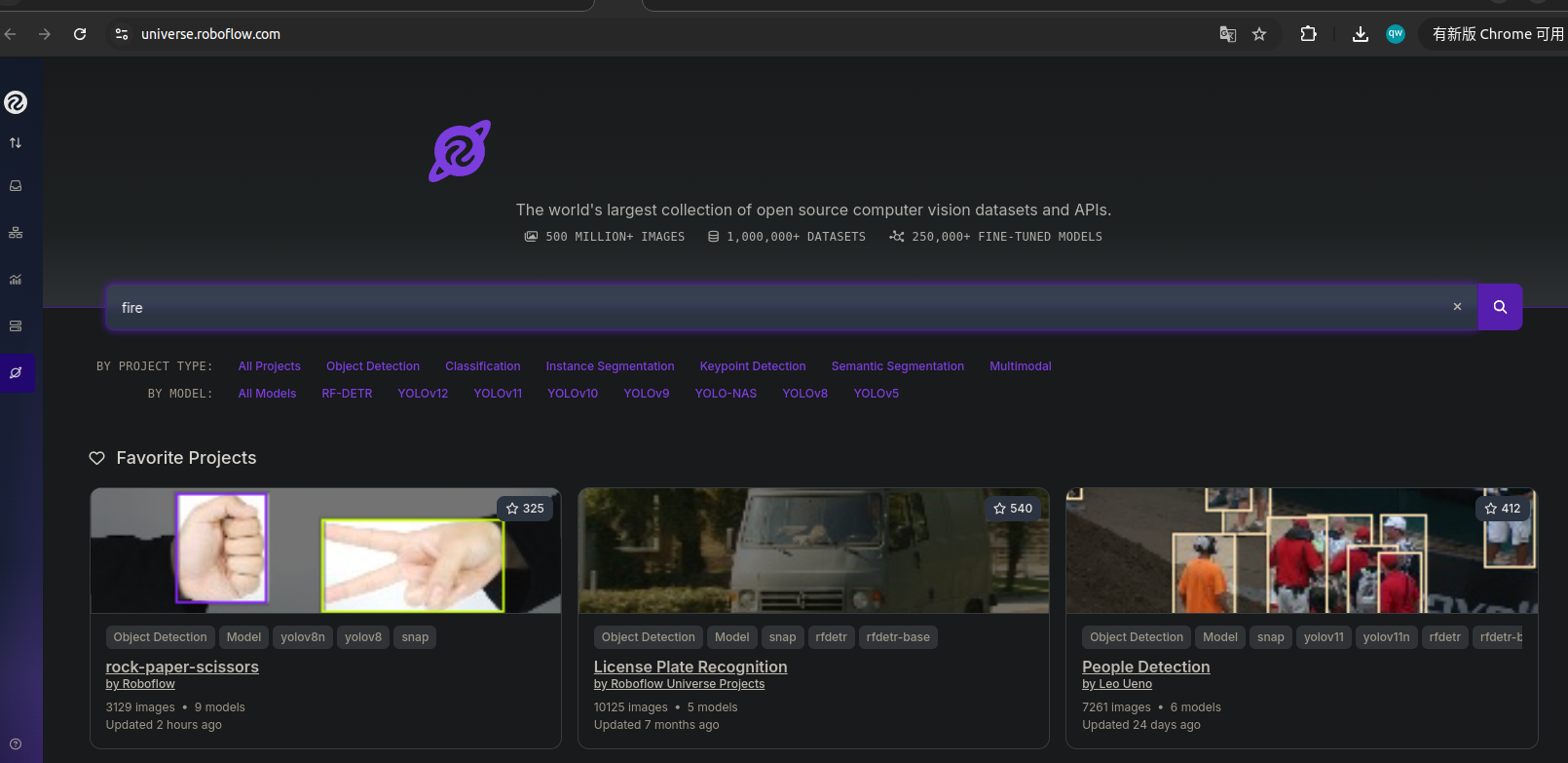This screenshot has height=763, width=1568.
Task: Open the help question mark icon
Action: (16, 744)
